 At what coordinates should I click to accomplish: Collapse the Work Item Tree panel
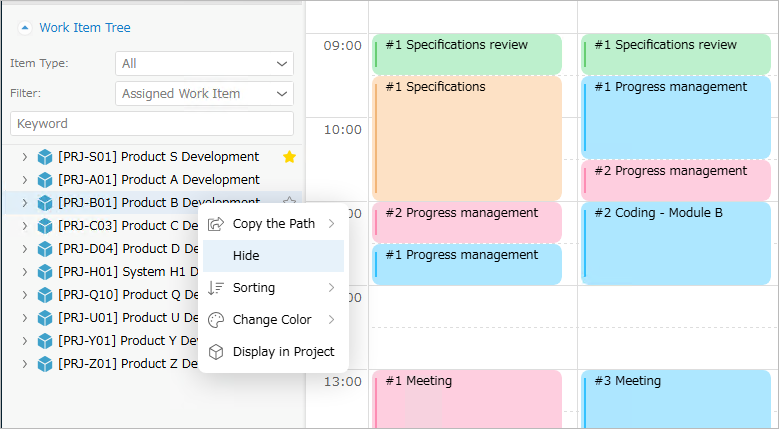tap(25, 28)
